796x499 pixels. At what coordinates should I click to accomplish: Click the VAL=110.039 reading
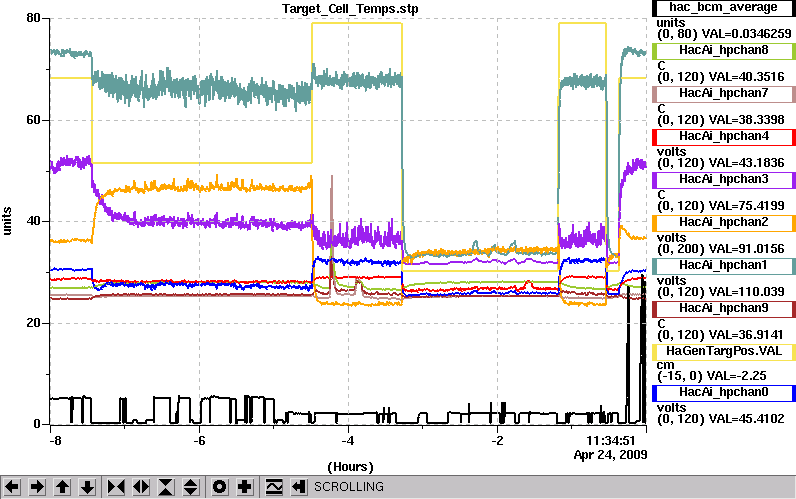(746, 292)
